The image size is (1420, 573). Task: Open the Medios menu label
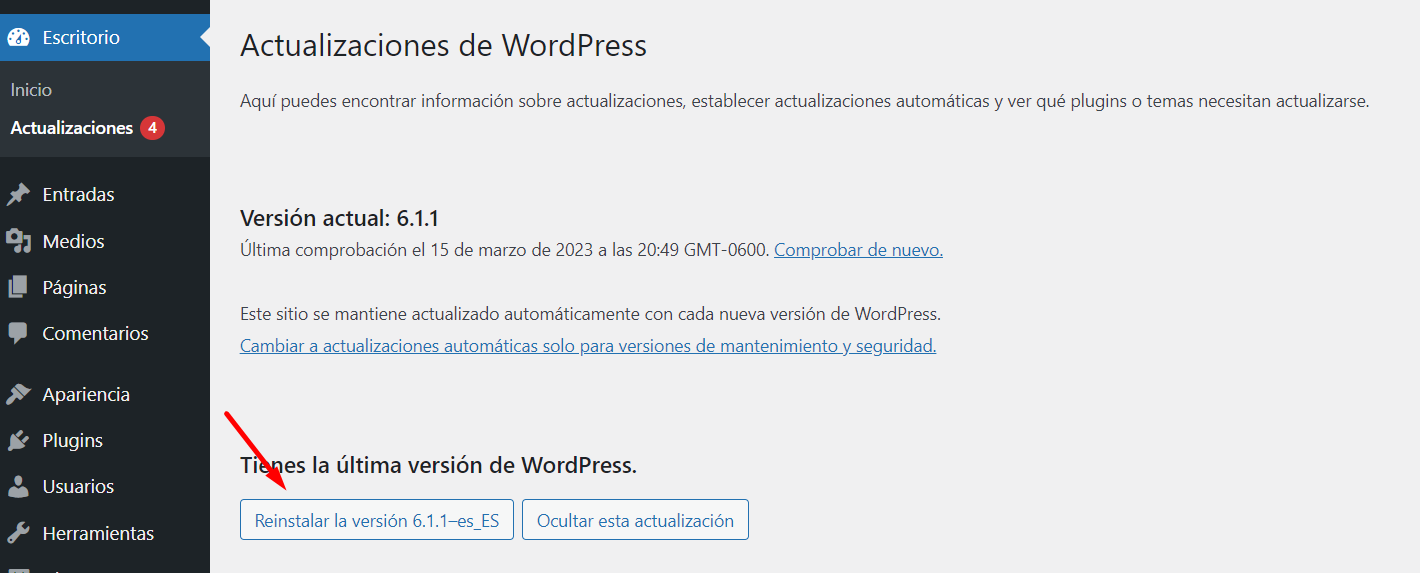[x=73, y=241]
